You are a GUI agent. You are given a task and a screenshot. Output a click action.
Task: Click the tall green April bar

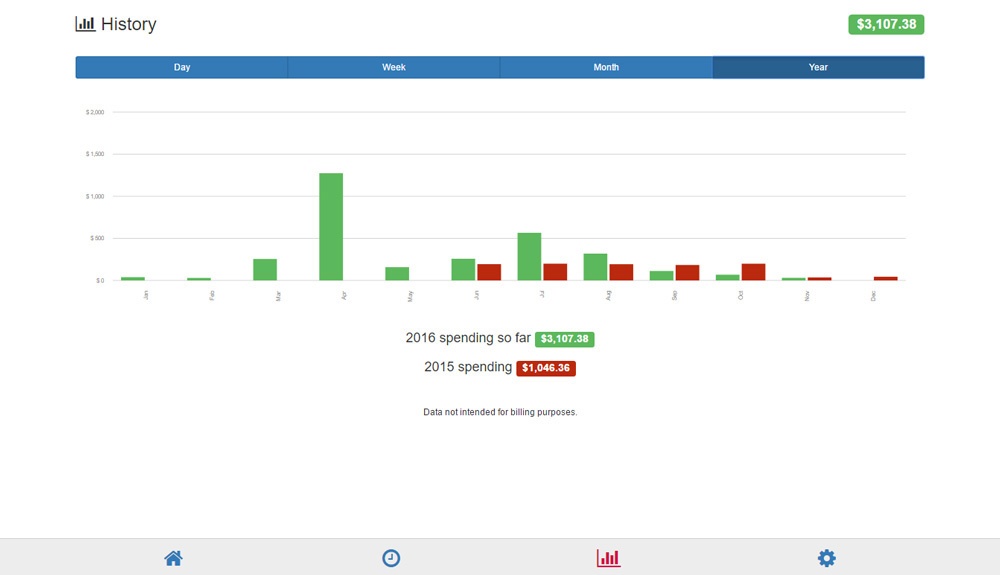tap(331, 227)
